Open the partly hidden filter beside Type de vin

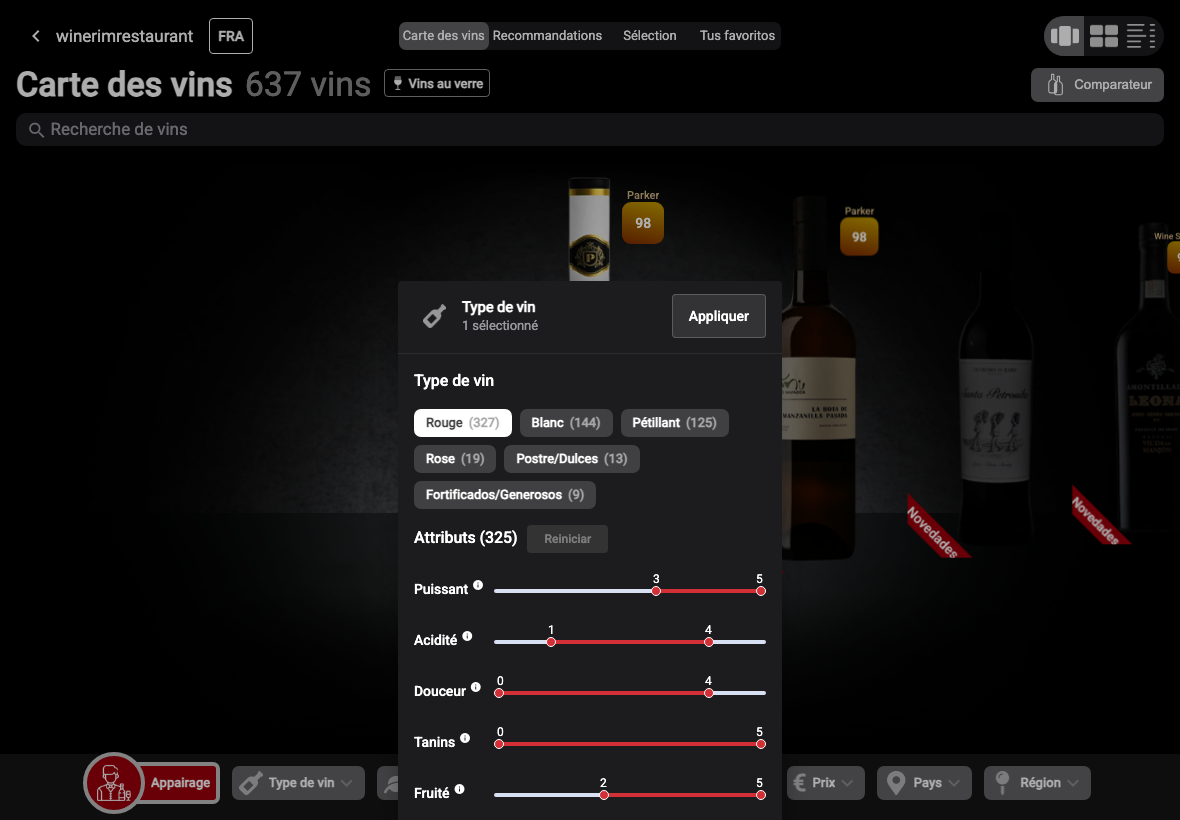pos(388,783)
